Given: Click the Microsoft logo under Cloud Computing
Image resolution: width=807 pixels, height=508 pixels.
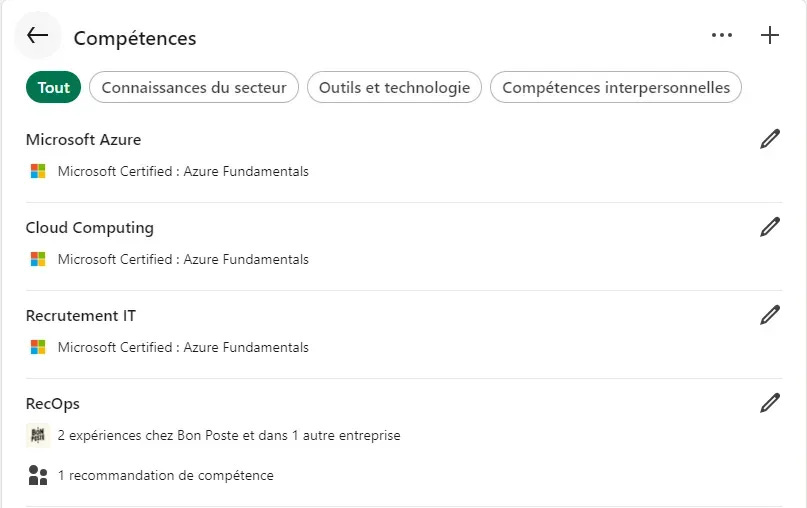Looking at the screenshot, I should pos(38,259).
